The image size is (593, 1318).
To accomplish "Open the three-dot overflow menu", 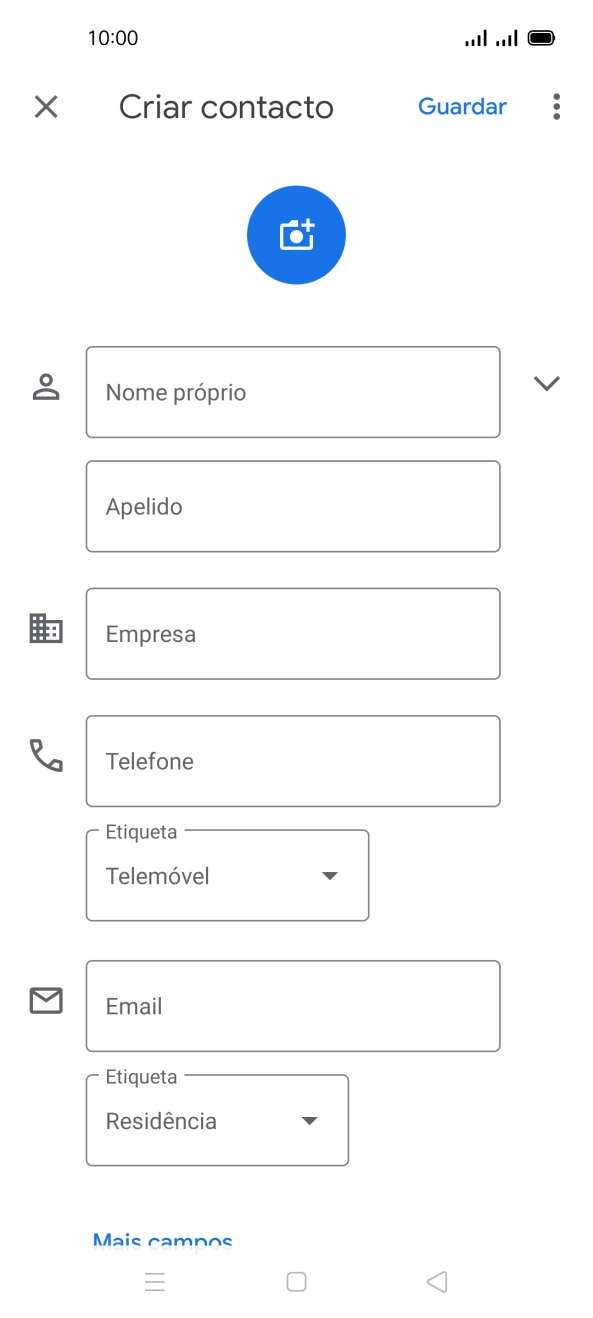I will coord(556,107).
